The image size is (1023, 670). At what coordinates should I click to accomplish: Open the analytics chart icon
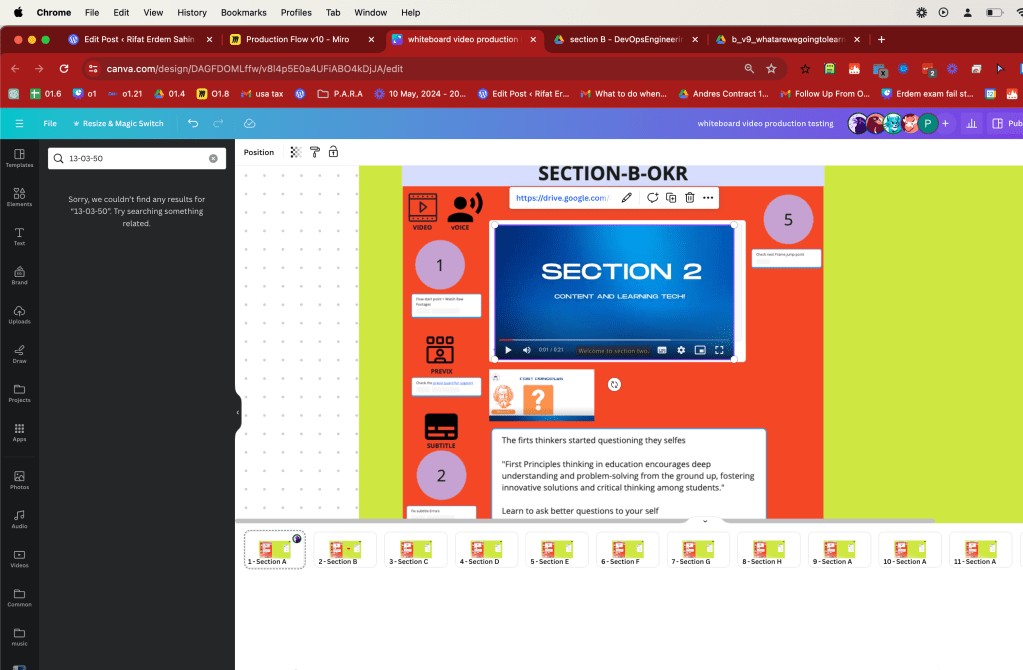(x=971, y=123)
